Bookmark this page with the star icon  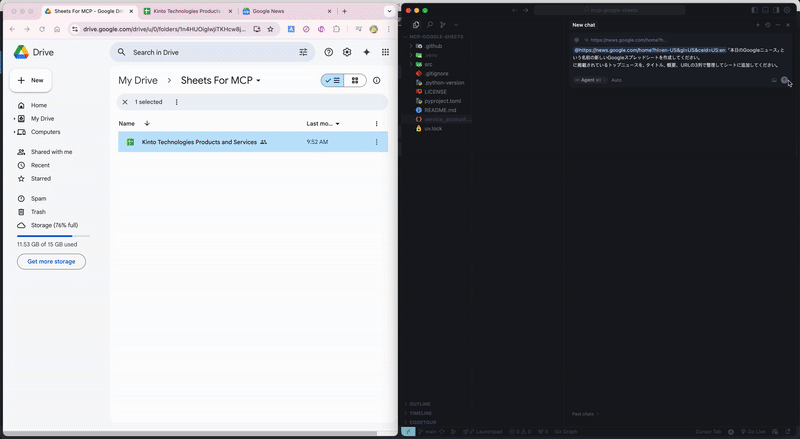pos(270,29)
